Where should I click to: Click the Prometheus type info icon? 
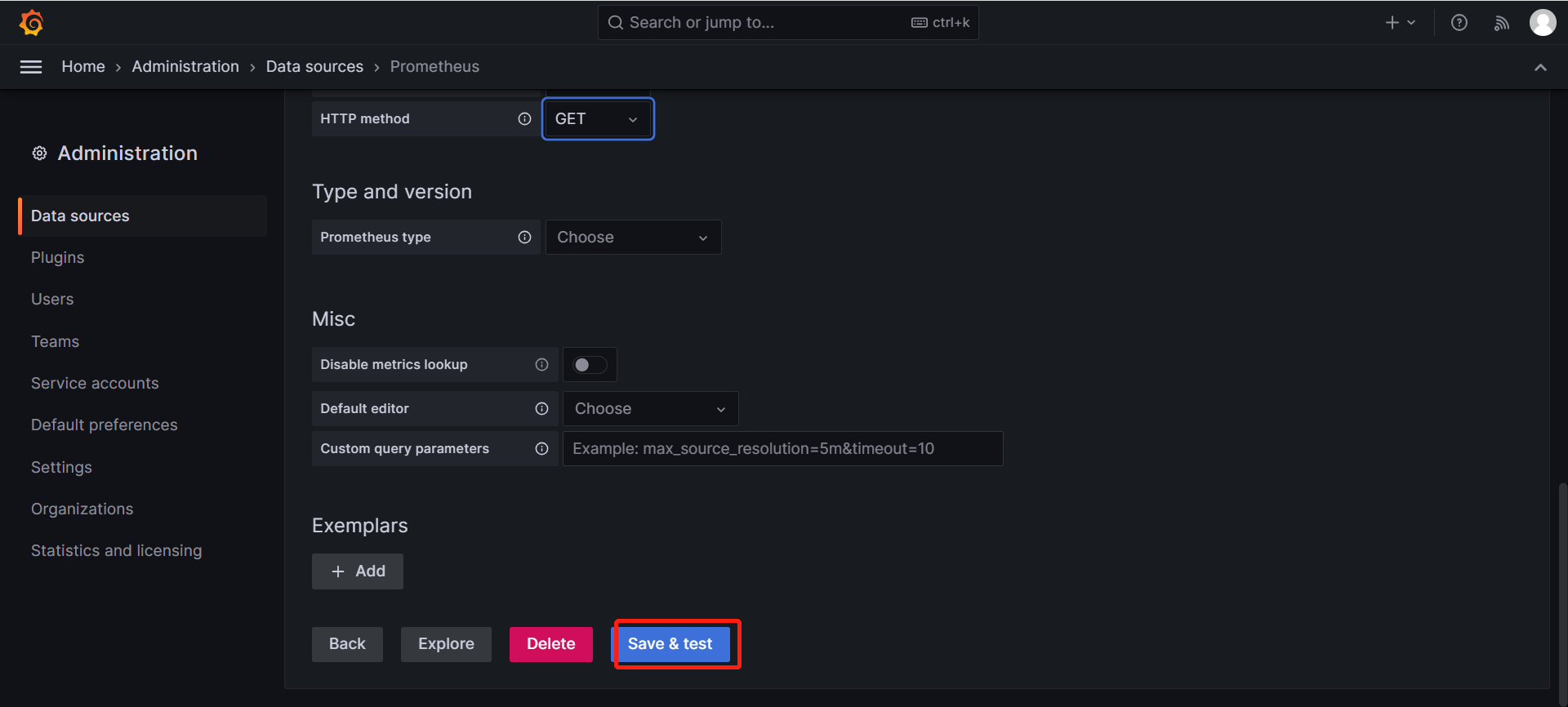coord(524,238)
